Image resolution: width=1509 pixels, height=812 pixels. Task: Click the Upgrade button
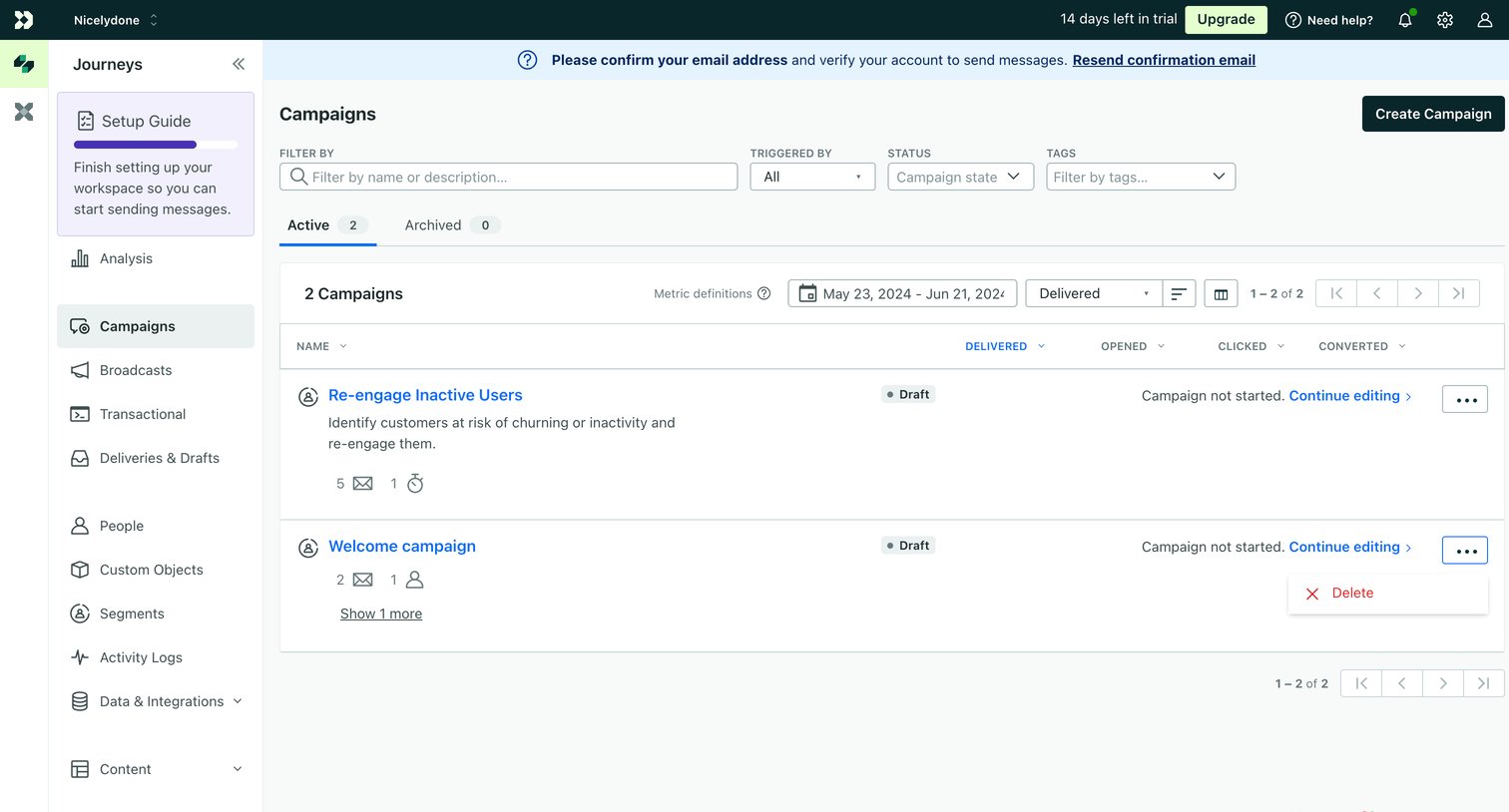tap(1226, 20)
